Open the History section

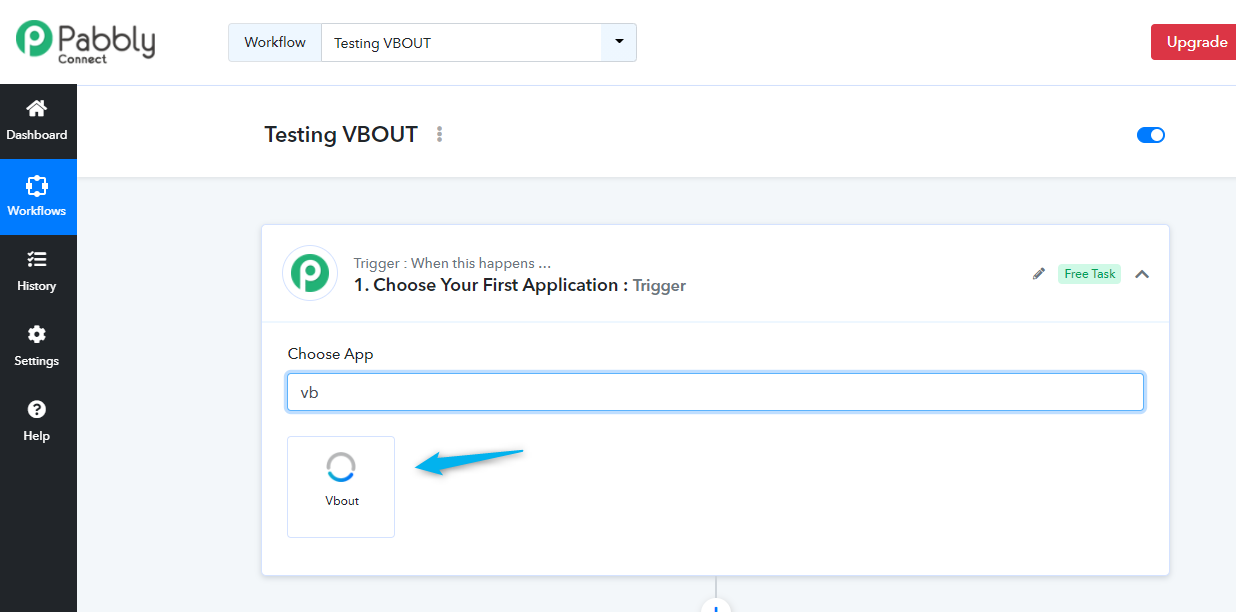point(37,272)
